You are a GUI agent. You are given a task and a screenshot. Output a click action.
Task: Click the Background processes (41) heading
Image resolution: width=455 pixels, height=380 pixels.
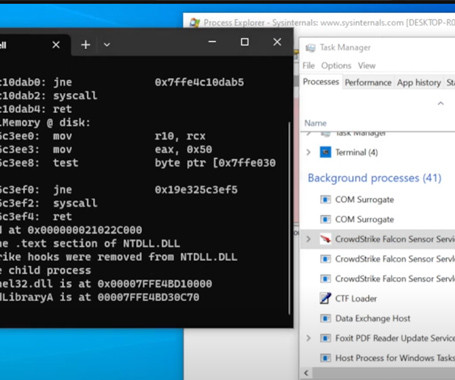374,178
